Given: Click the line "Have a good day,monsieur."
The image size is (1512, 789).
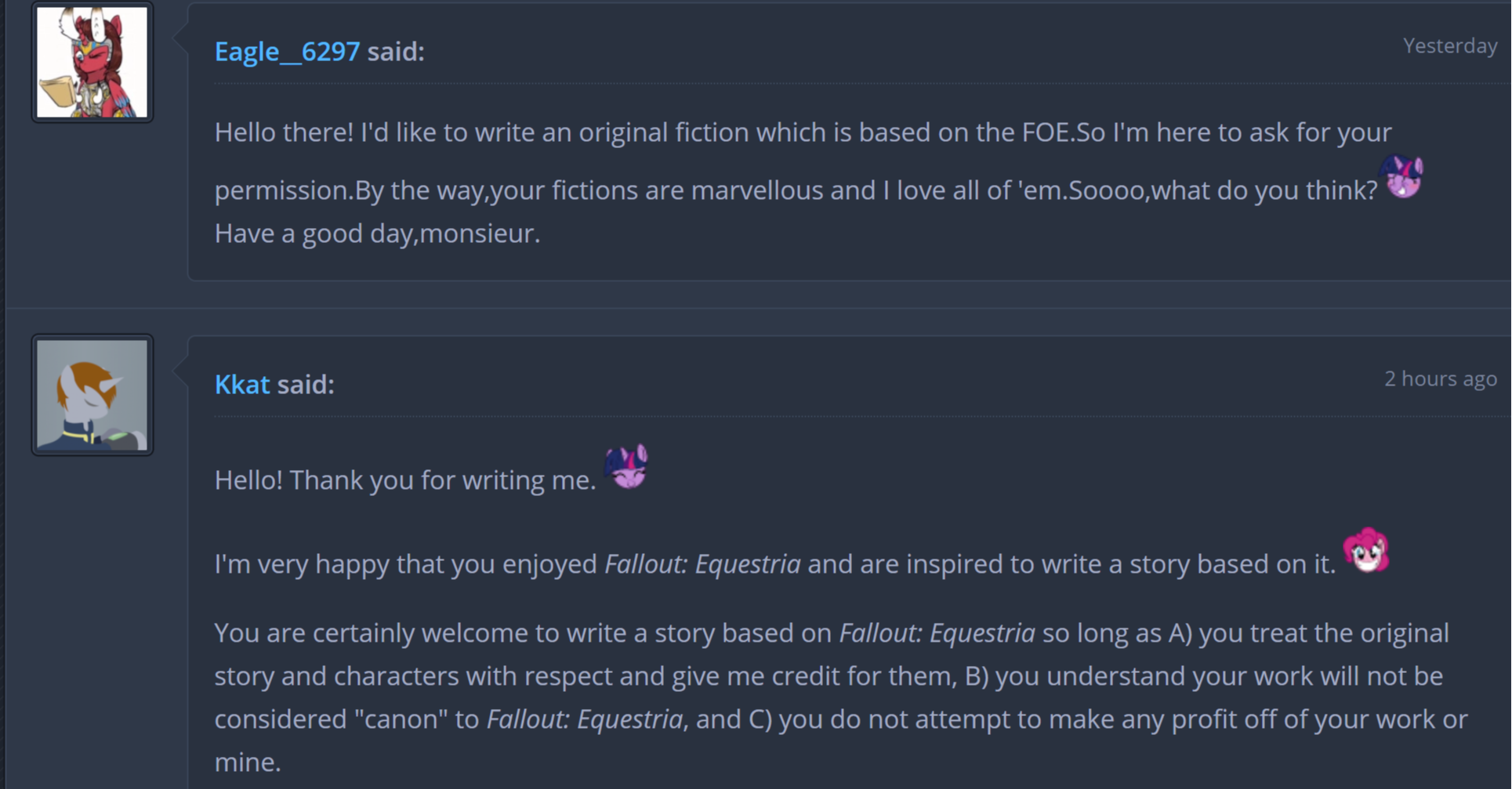Looking at the screenshot, I should 377,233.
